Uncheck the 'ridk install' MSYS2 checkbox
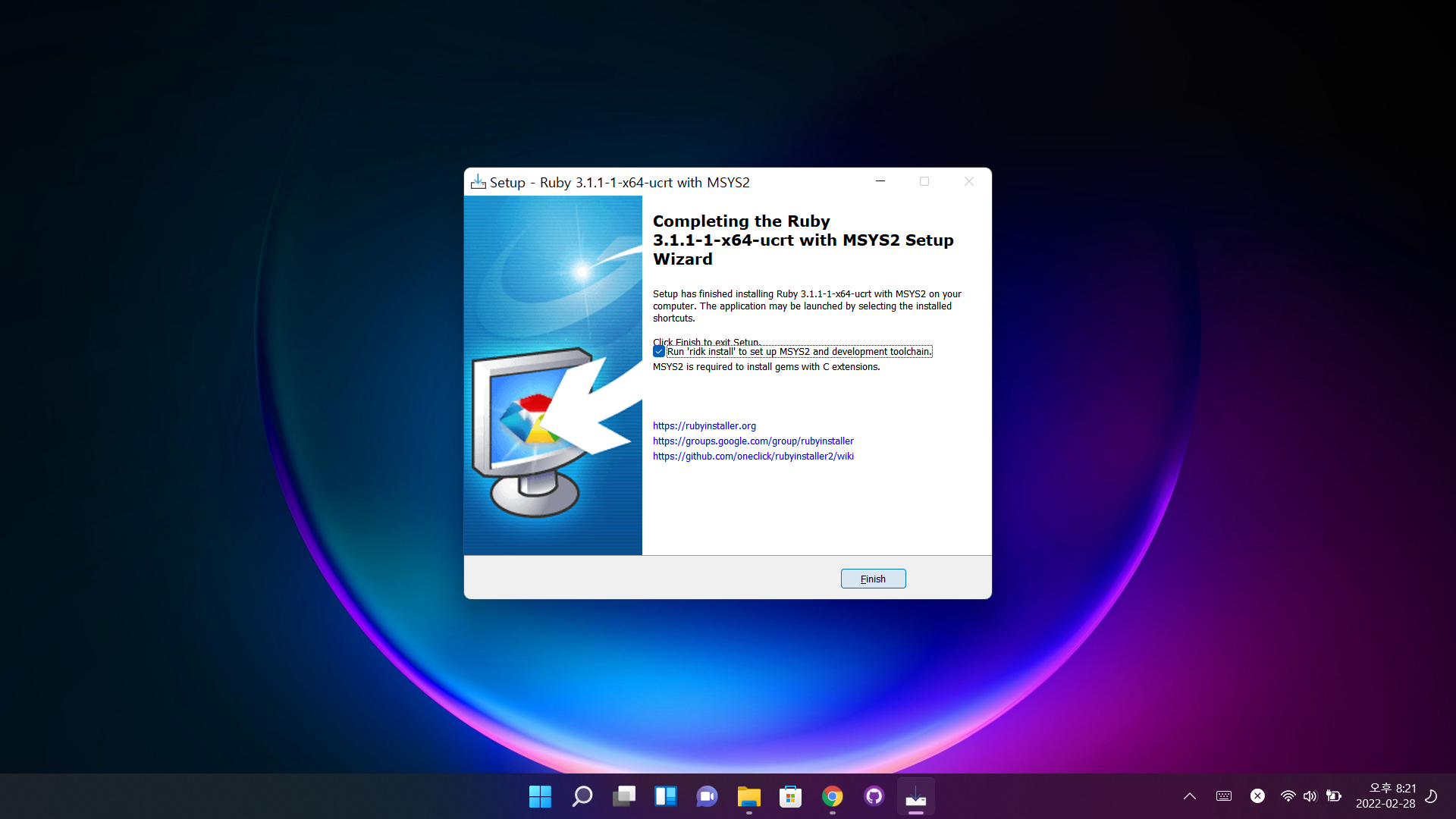This screenshot has width=1456, height=819. tap(659, 352)
